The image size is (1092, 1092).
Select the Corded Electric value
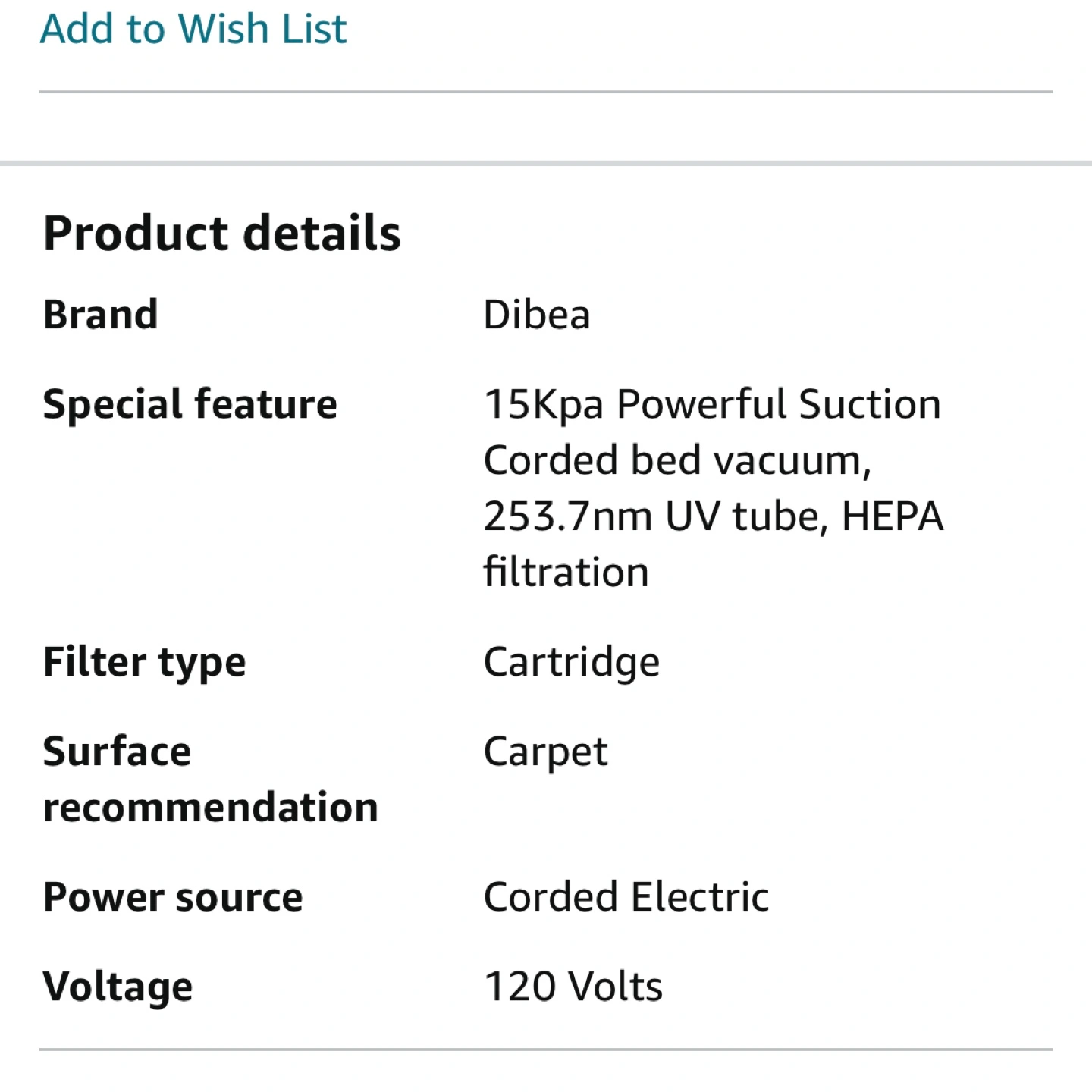pyautogui.click(x=626, y=897)
